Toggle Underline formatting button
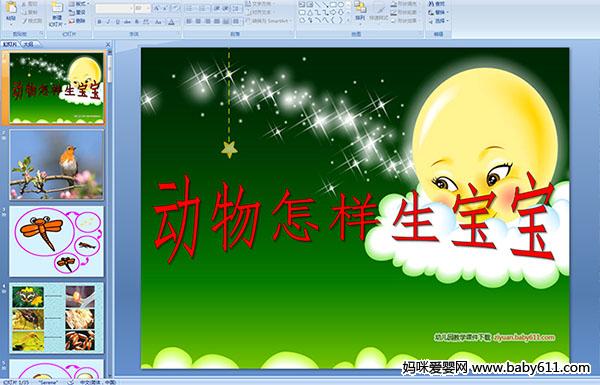 click(117, 22)
